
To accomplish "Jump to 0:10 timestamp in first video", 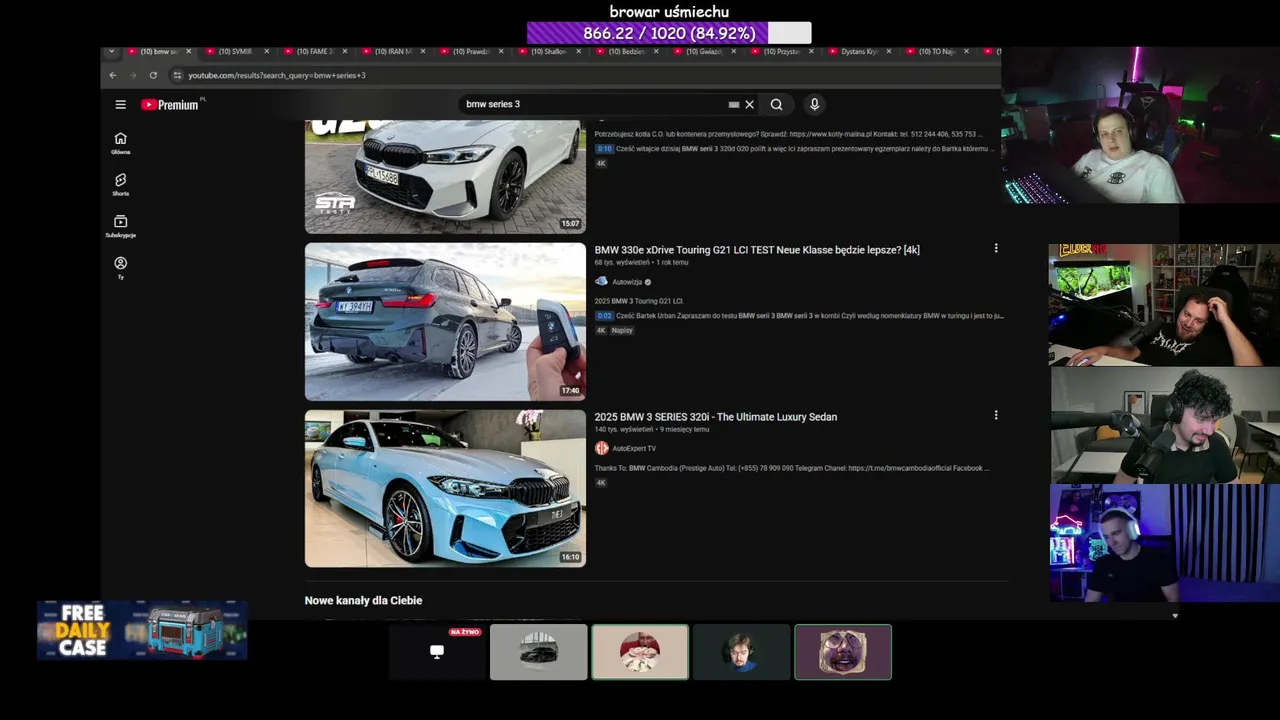I will [x=604, y=149].
